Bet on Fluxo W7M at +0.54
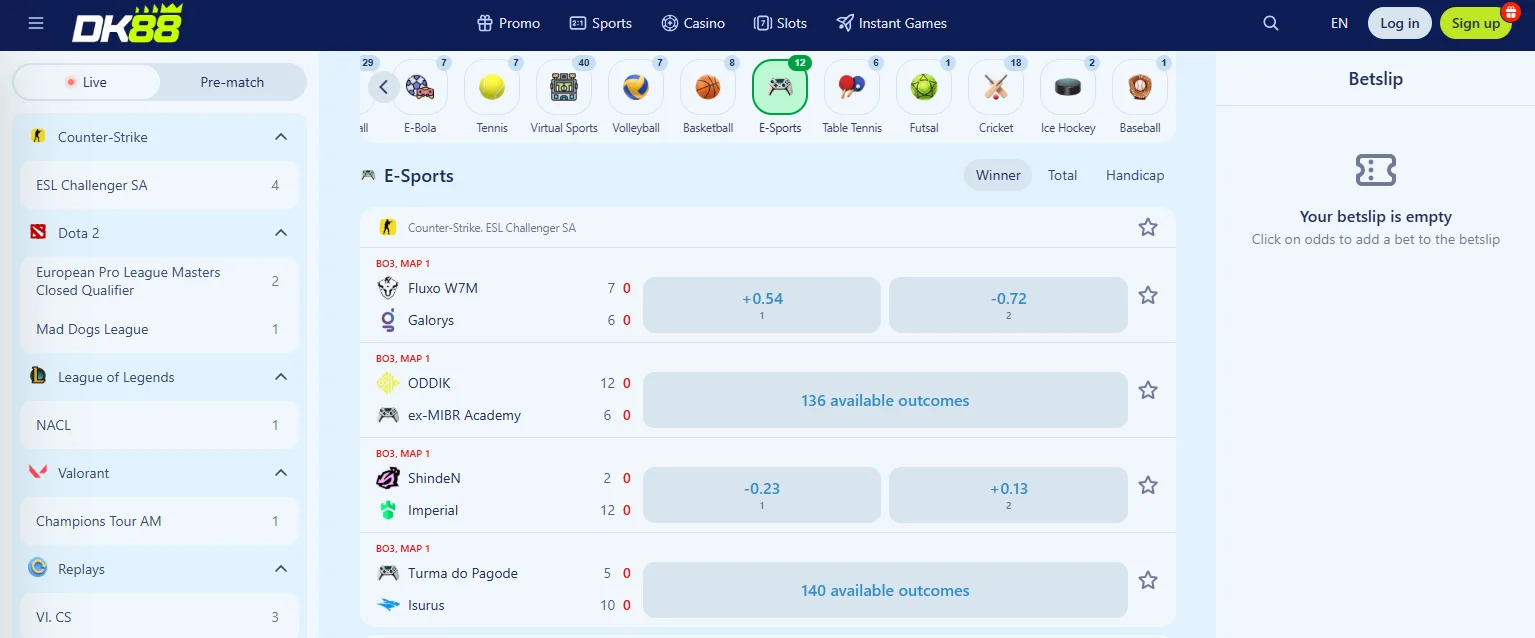Screen dimensions: 1535x638 [x=762, y=305]
